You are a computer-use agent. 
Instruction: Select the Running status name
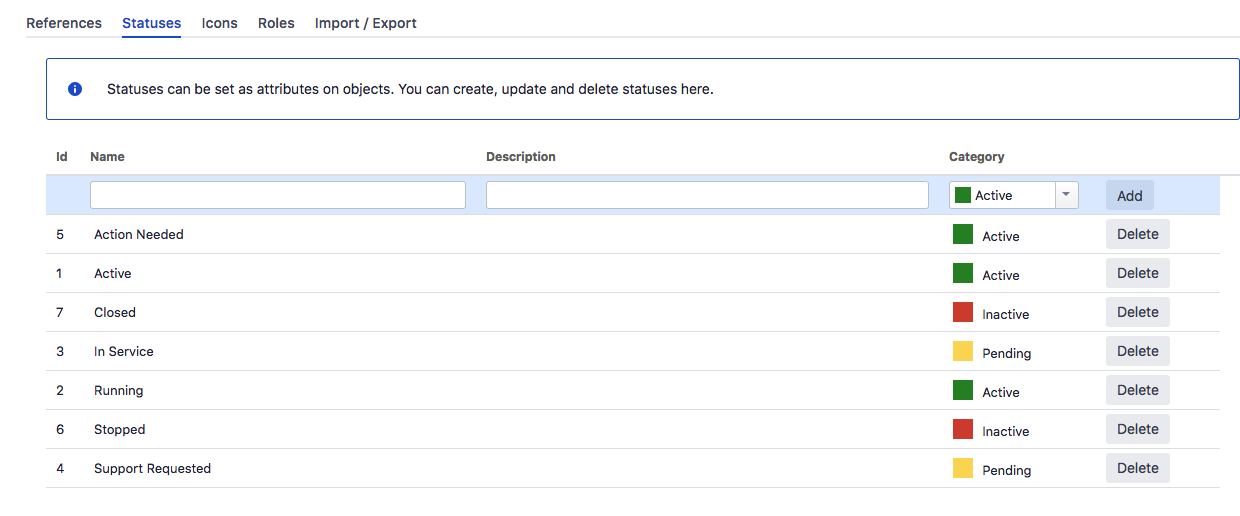(x=119, y=390)
